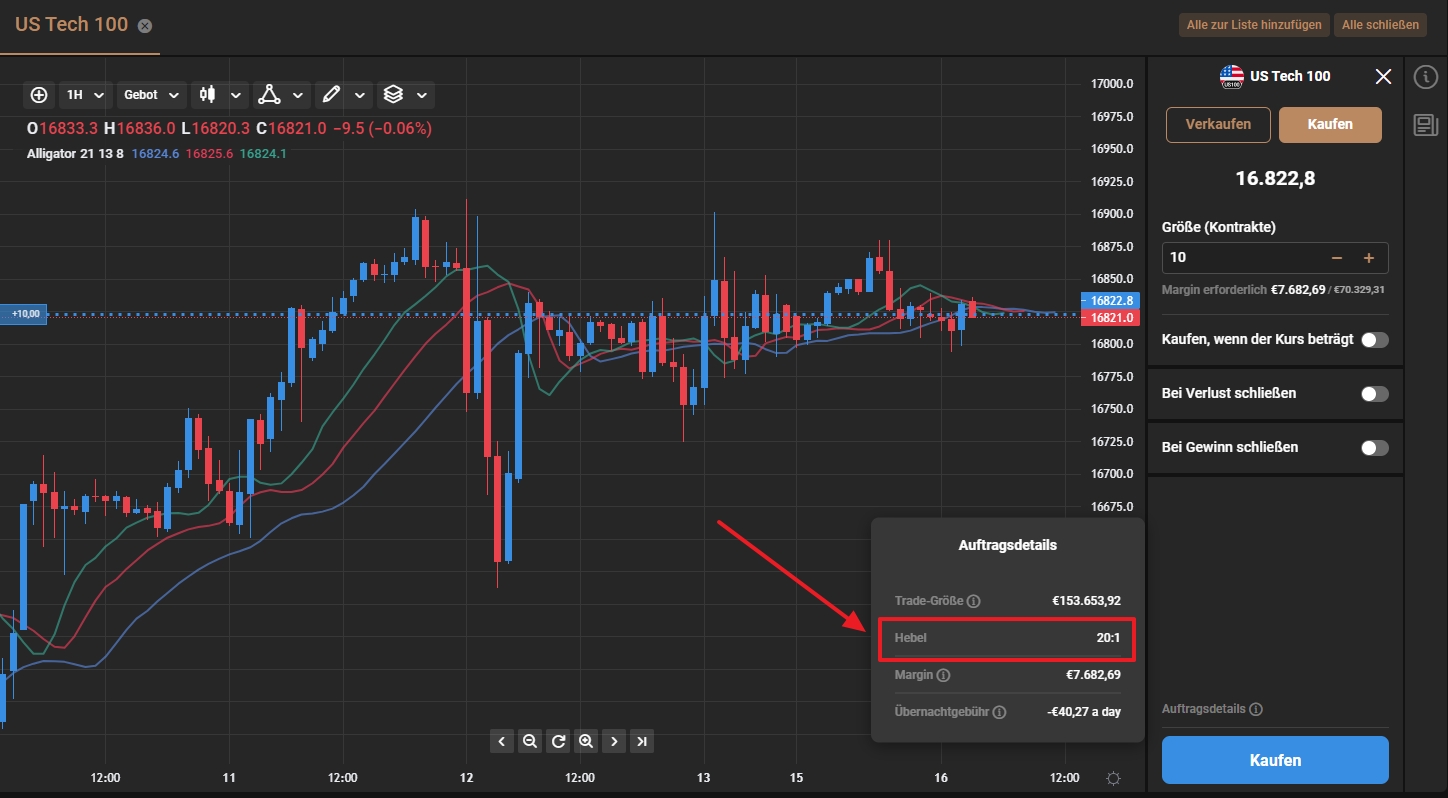Reset the chart view
The image size is (1448, 798).
[x=558, y=741]
